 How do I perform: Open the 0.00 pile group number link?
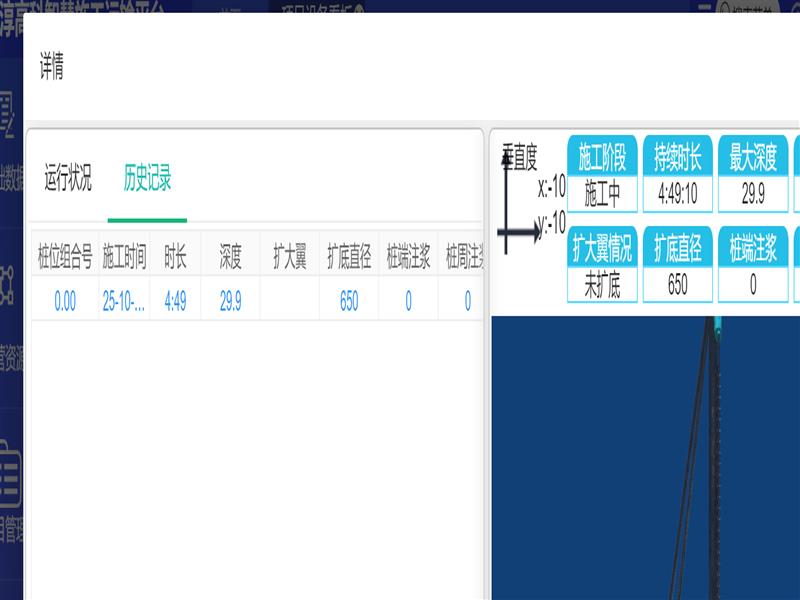pyautogui.click(x=65, y=301)
